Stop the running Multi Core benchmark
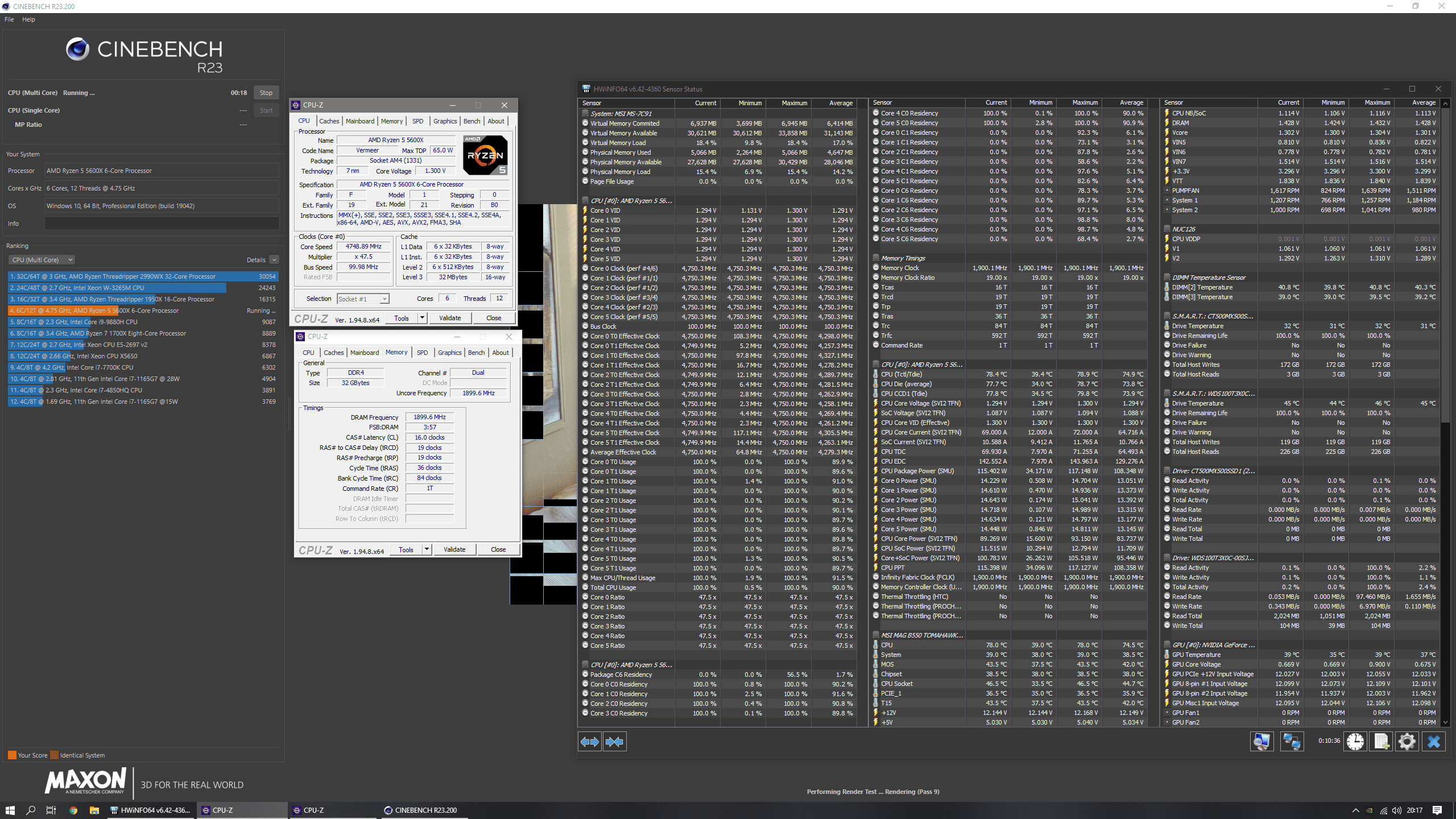This screenshot has height=819, width=1456. [266, 93]
